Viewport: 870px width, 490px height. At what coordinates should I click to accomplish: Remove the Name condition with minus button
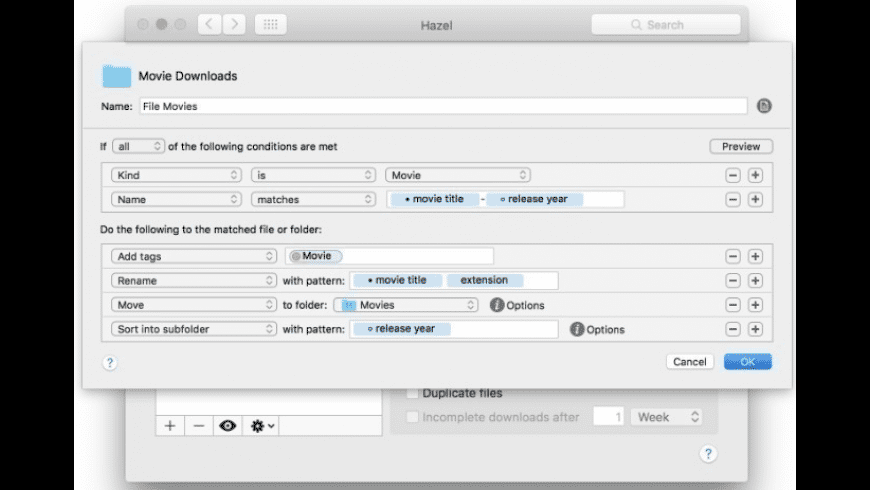point(733,199)
